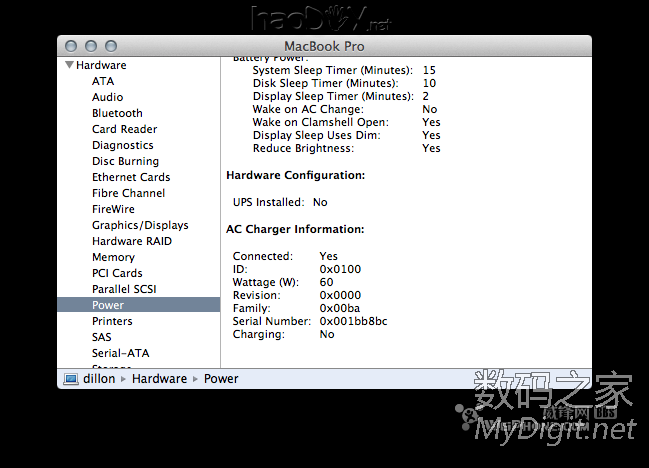Click dillon in the path bar
The height and width of the screenshot is (468, 649).
99,379
